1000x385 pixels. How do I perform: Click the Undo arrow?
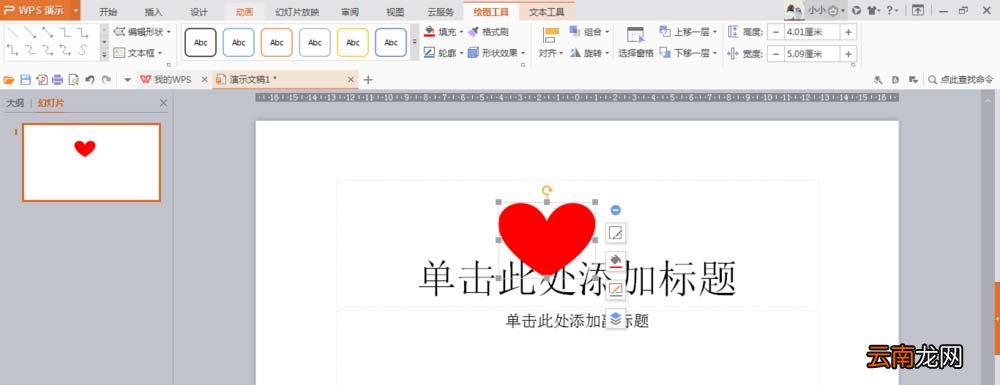[90, 80]
